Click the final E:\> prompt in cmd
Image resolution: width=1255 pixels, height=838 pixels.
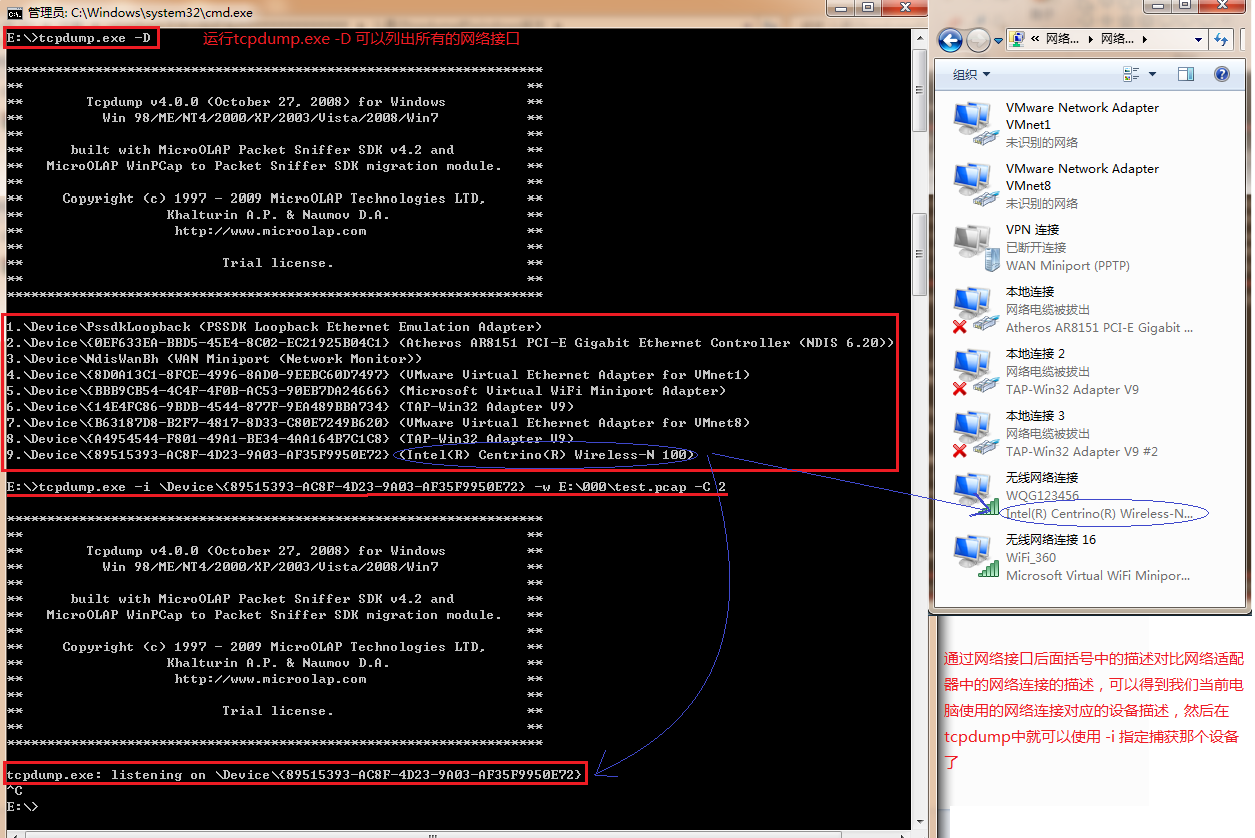coord(22,806)
